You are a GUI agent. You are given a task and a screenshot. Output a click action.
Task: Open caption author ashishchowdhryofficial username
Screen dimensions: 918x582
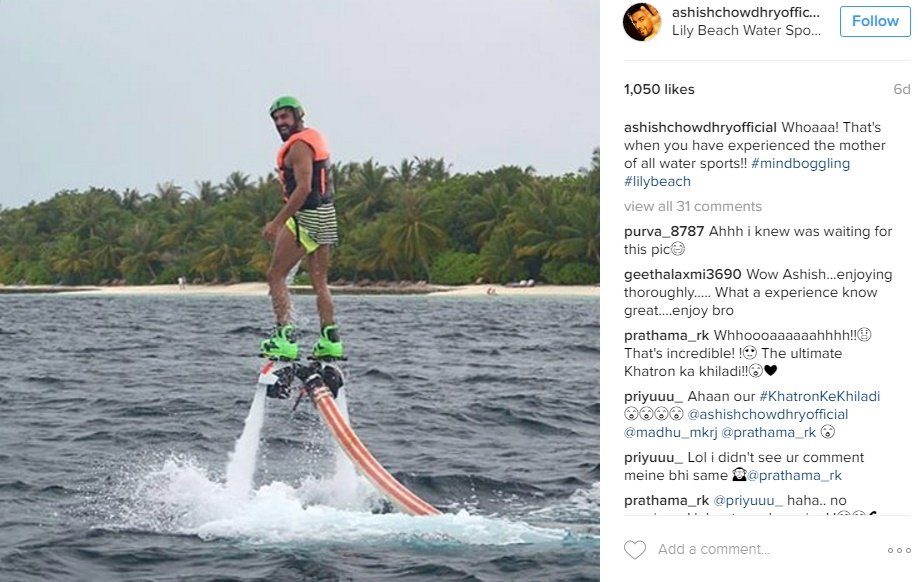point(700,128)
